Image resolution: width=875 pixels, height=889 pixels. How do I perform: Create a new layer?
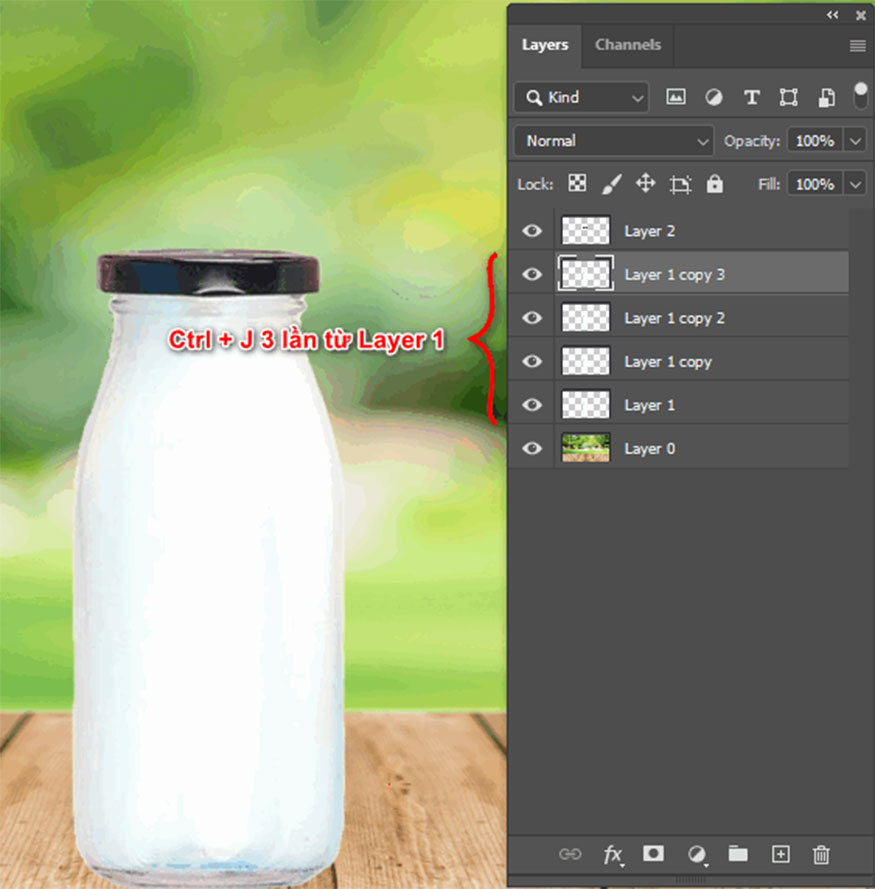(780, 854)
